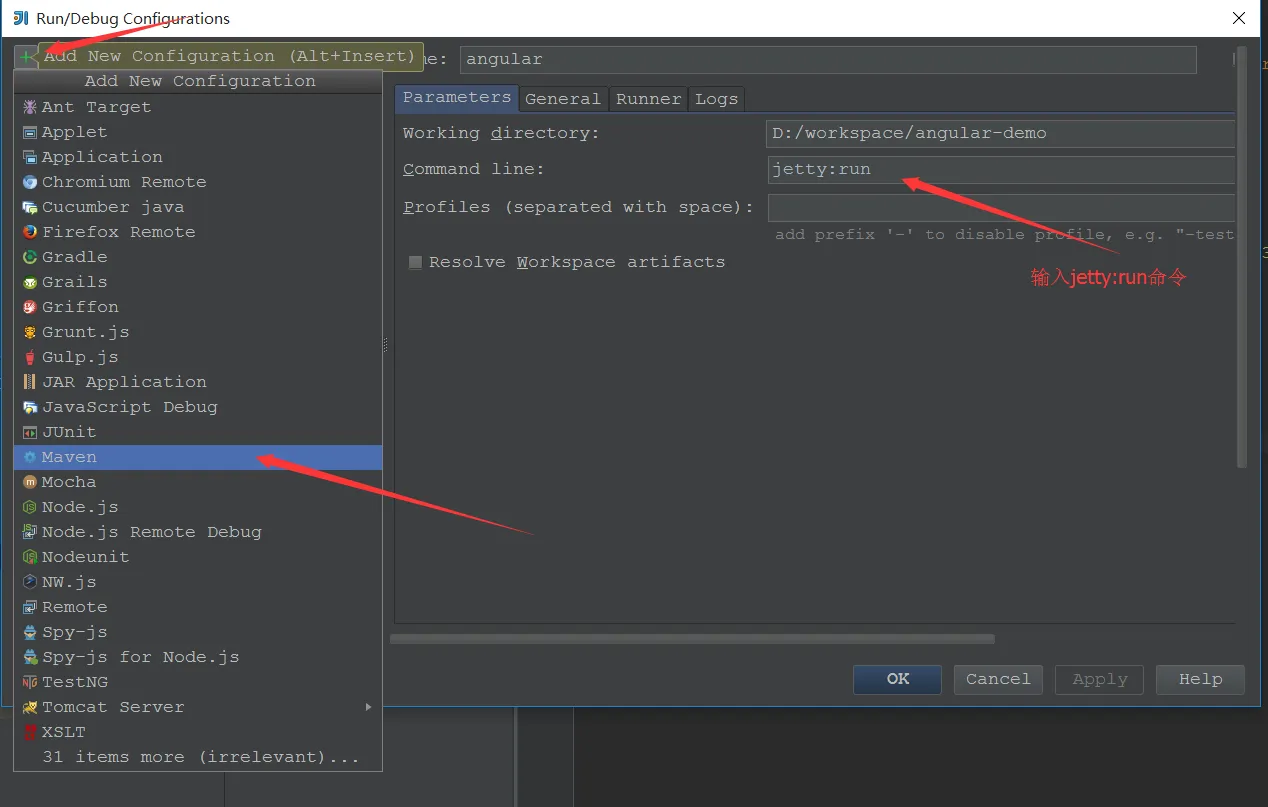Close the Run/Debug Configurations dialog

(x=1239, y=18)
